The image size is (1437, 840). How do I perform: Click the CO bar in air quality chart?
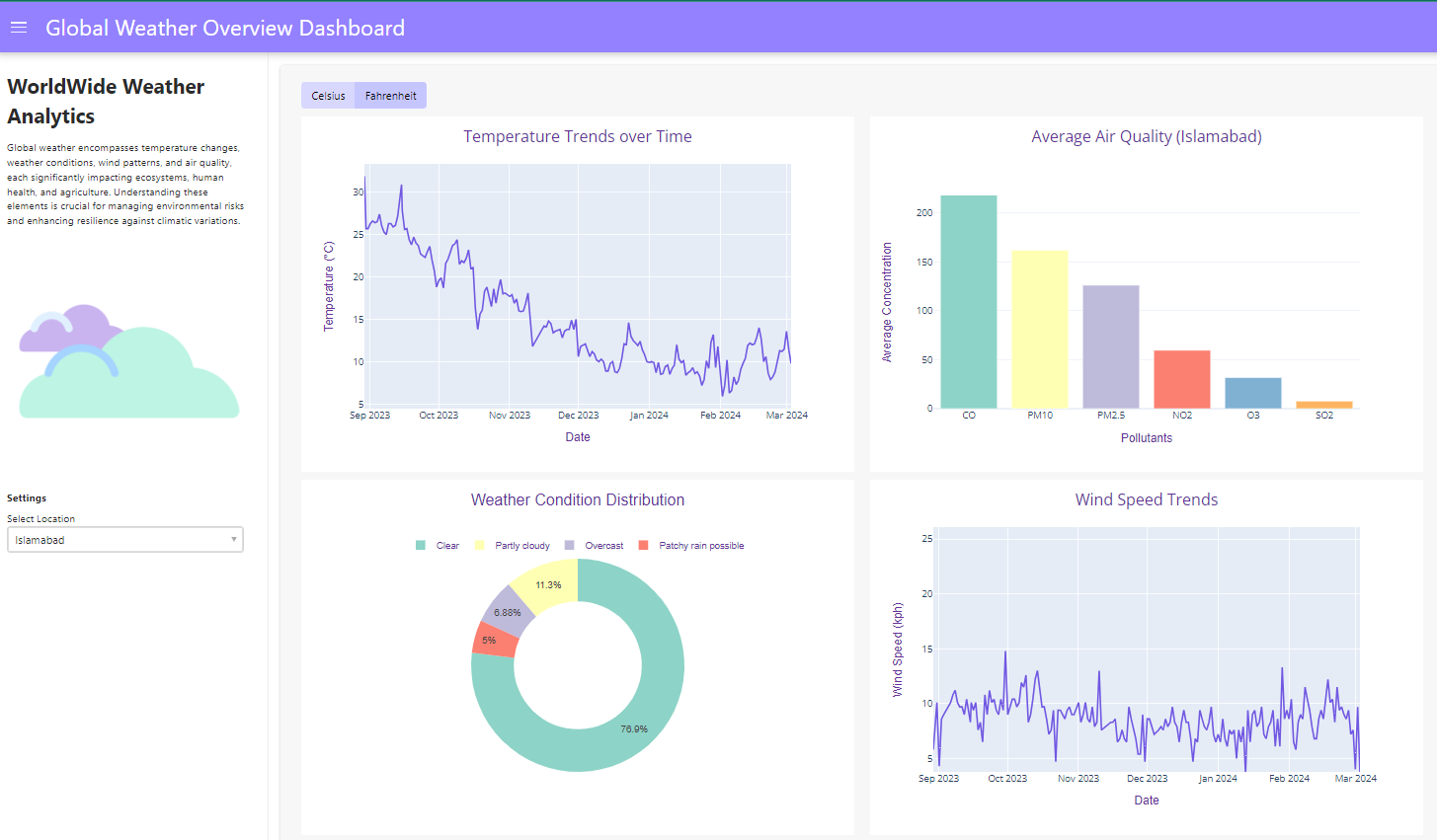pos(968,302)
